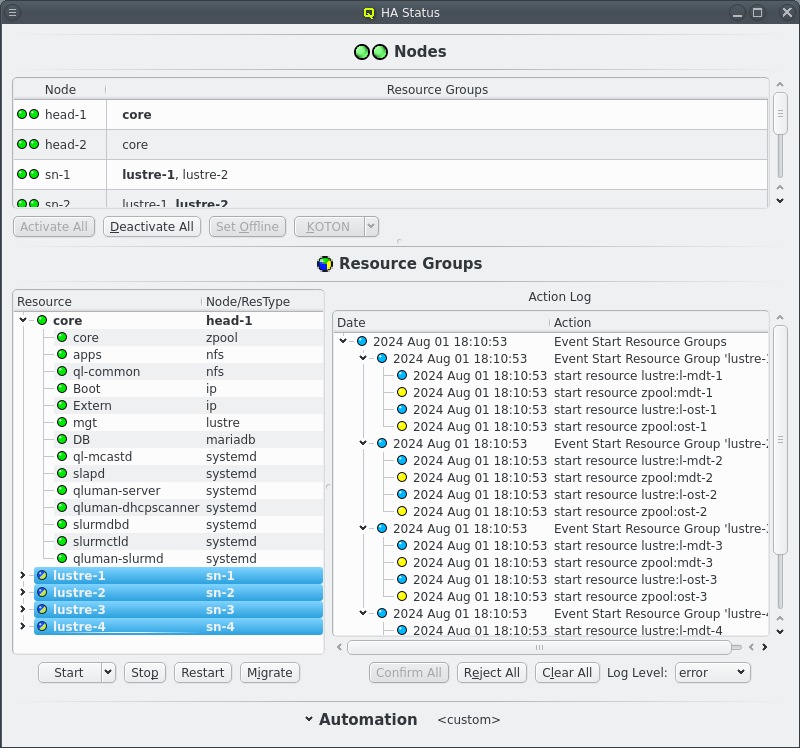
Task: Click the status icon of the lustre-4 group
Action: click(42, 626)
